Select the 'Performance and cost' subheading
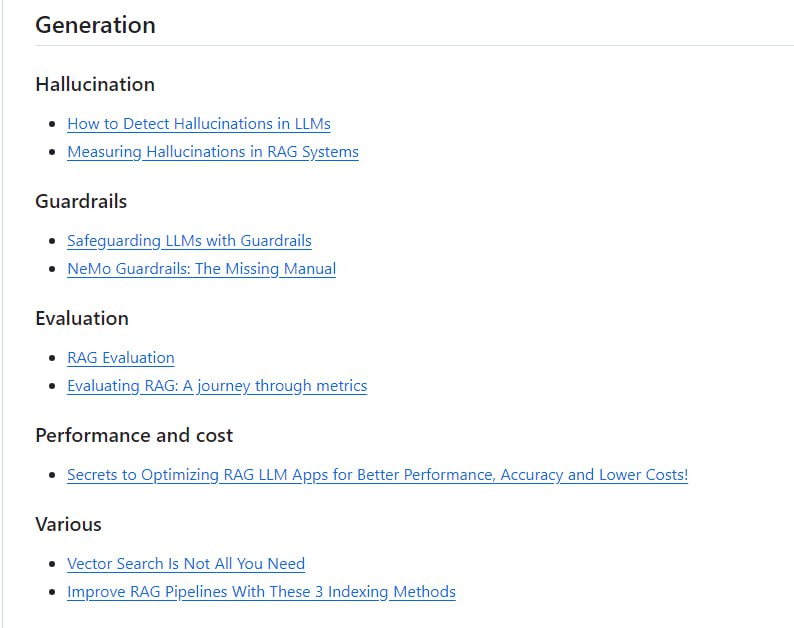 (134, 435)
